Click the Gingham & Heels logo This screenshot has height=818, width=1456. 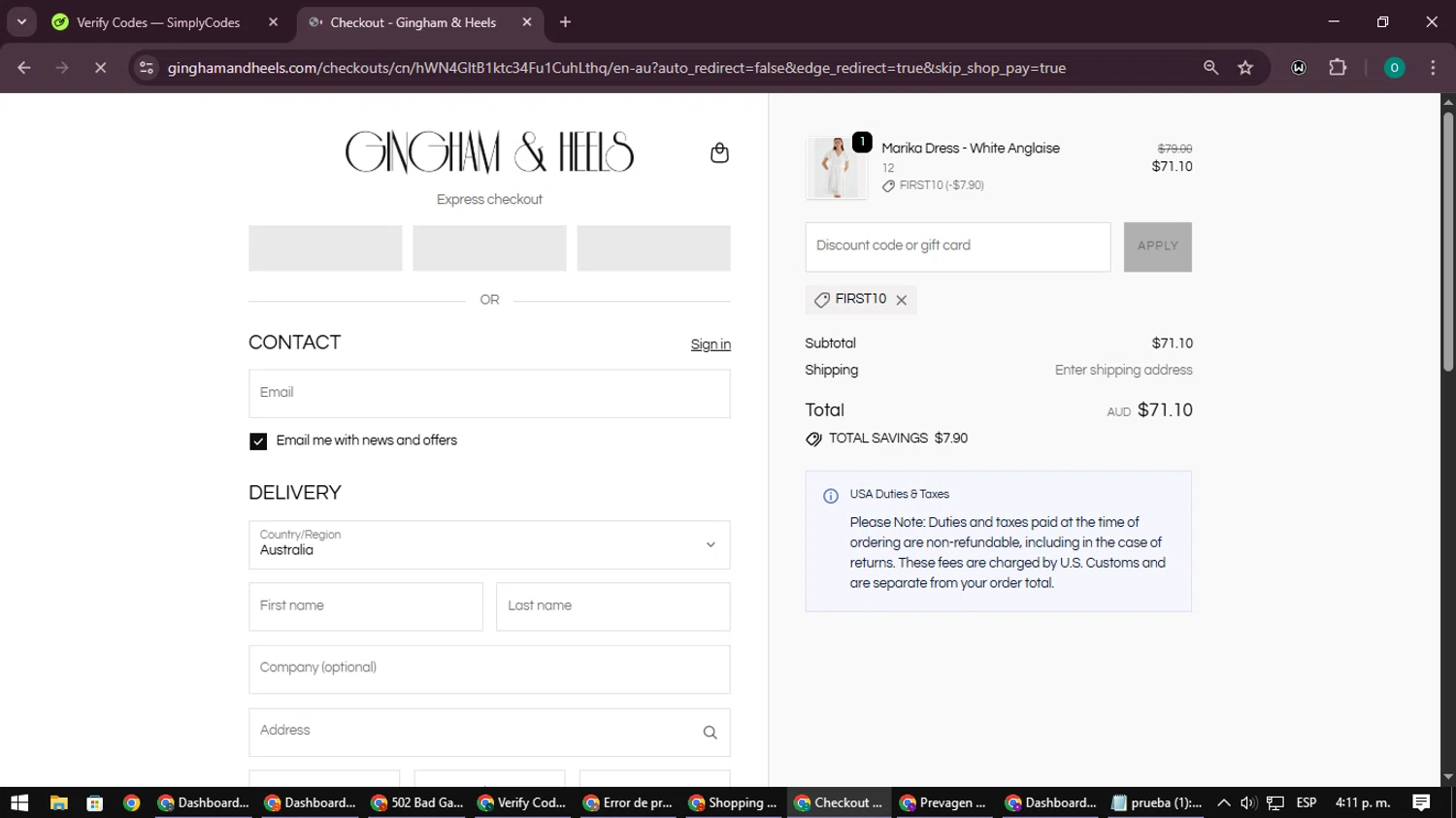click(489, 152)
